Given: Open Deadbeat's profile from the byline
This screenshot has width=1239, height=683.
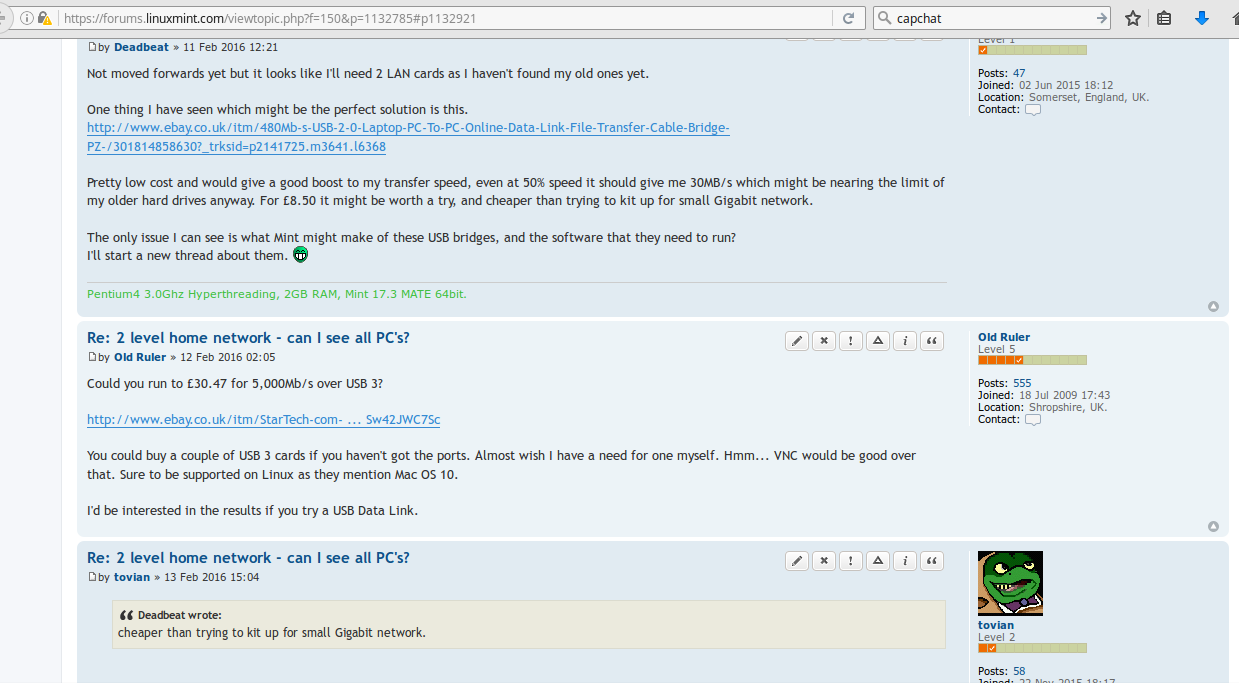Looking at the screenshot, I should pyautogui.click(x=142, y=47).
